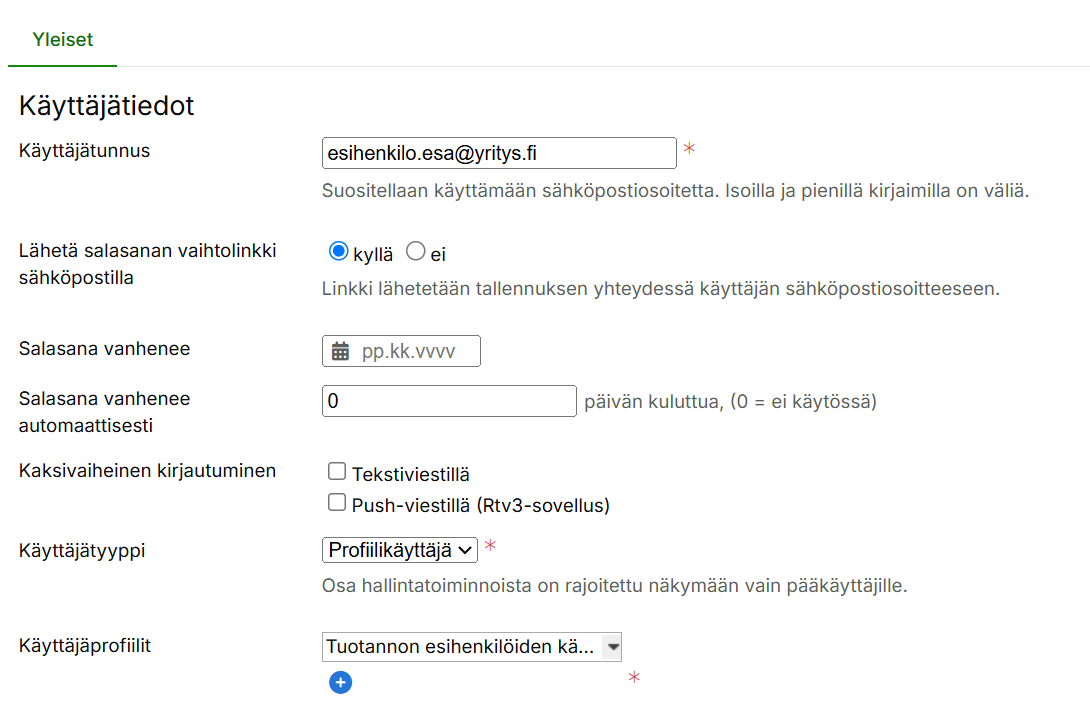The width and height of the screenshot is (1090, 717).
Task: Click the automatic password expiry days field
Action: point(449,401)
